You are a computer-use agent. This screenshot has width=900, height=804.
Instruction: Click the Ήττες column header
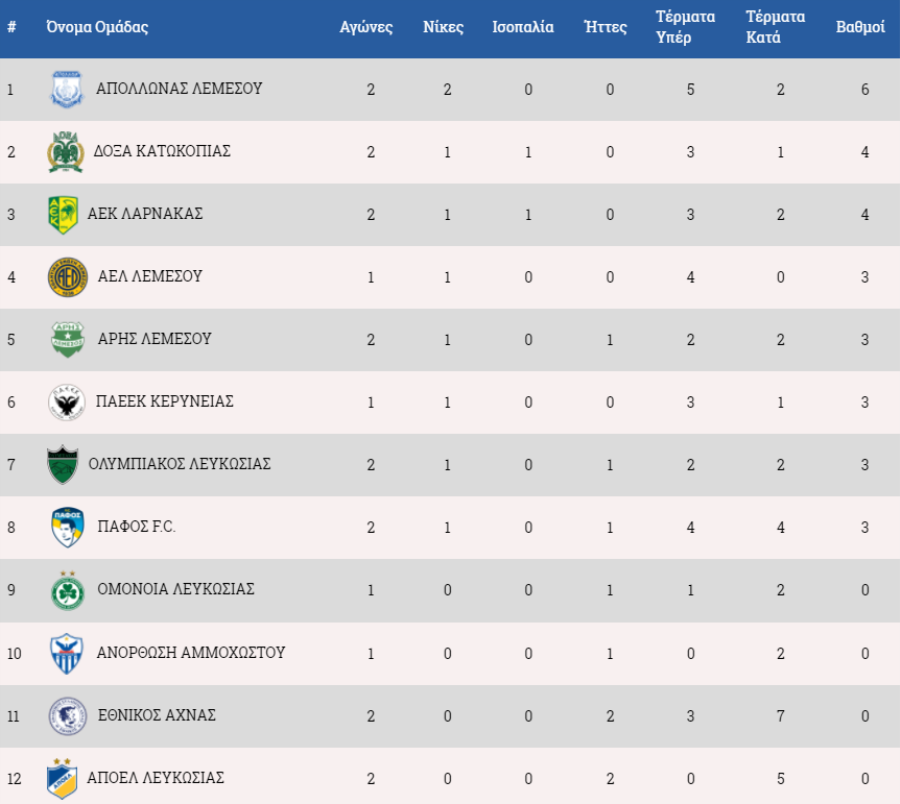tap(606, 27)
